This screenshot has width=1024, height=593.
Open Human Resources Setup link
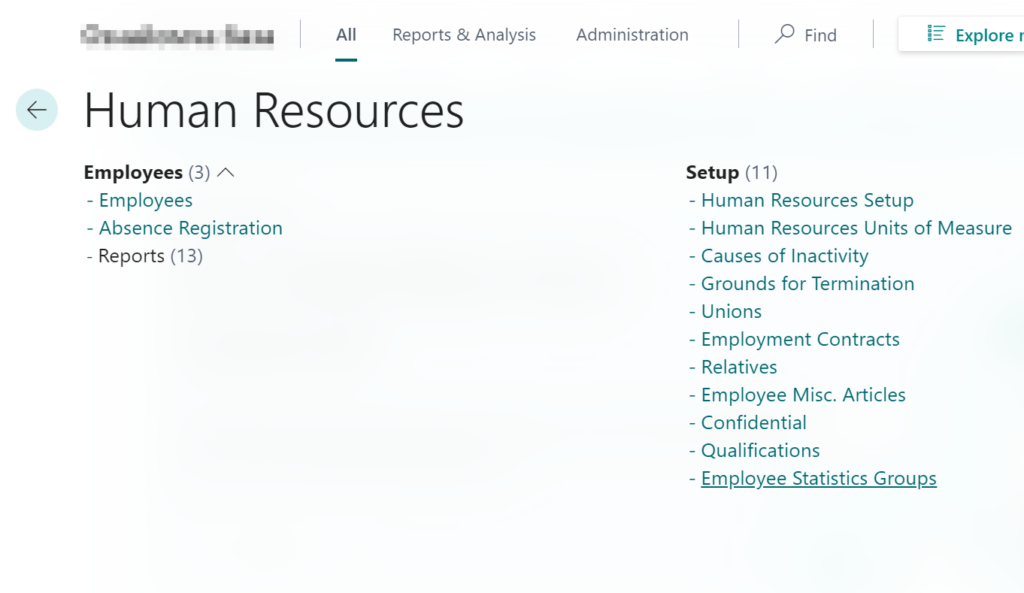click(x=807, y=201)
